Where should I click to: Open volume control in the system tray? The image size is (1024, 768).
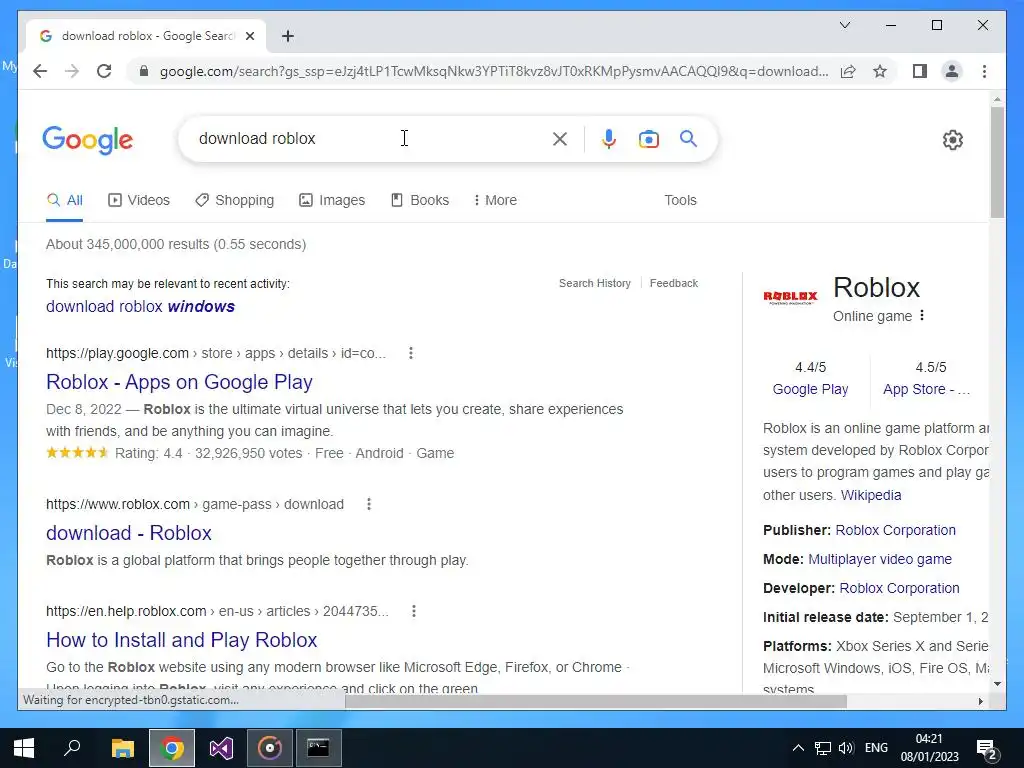coord(846,748)
